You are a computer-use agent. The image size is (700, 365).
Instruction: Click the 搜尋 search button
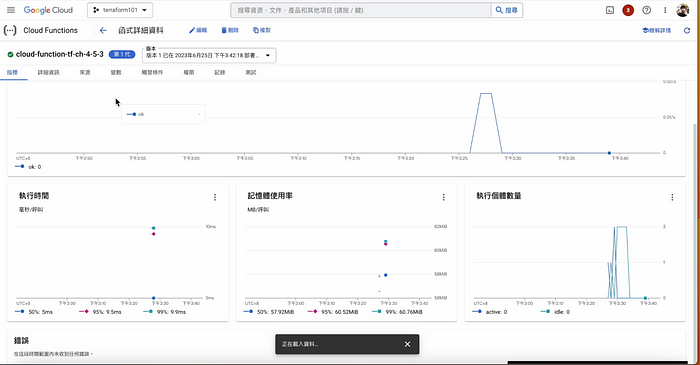507,10
